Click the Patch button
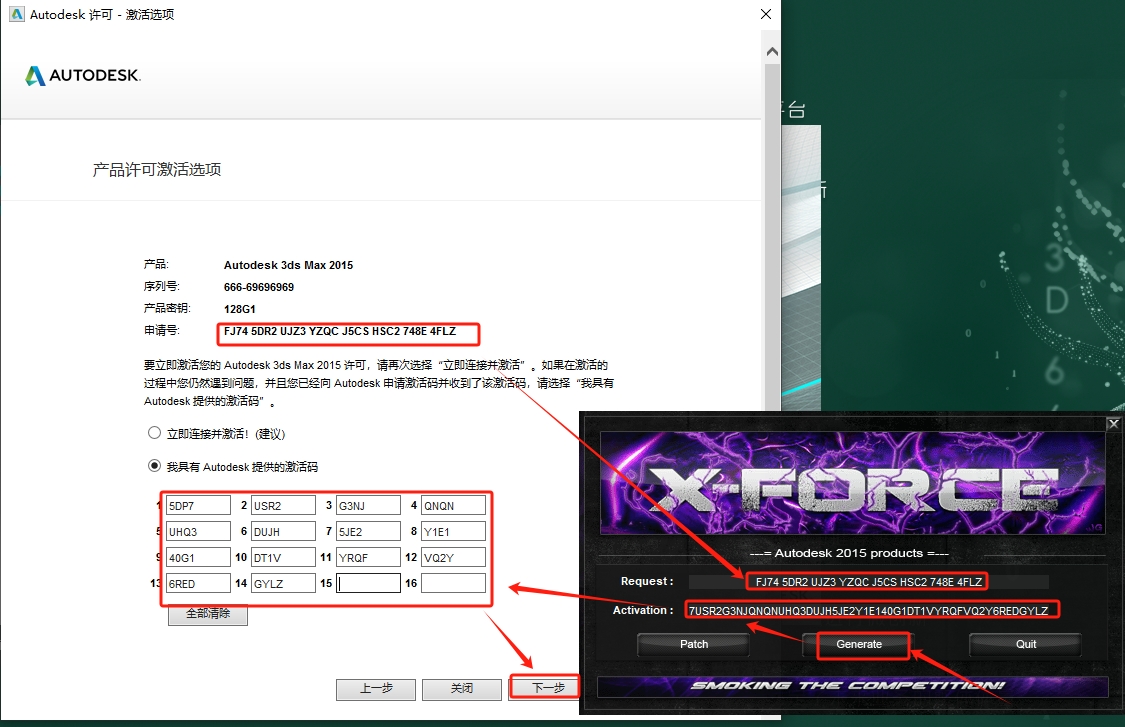1125x727 pixels. tap(693, 644)
